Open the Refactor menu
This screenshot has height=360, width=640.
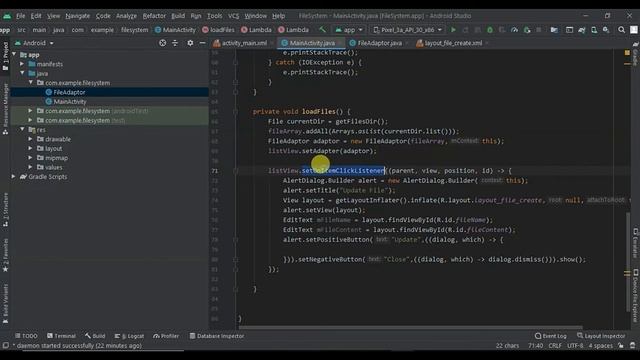(x=154, y=16)
